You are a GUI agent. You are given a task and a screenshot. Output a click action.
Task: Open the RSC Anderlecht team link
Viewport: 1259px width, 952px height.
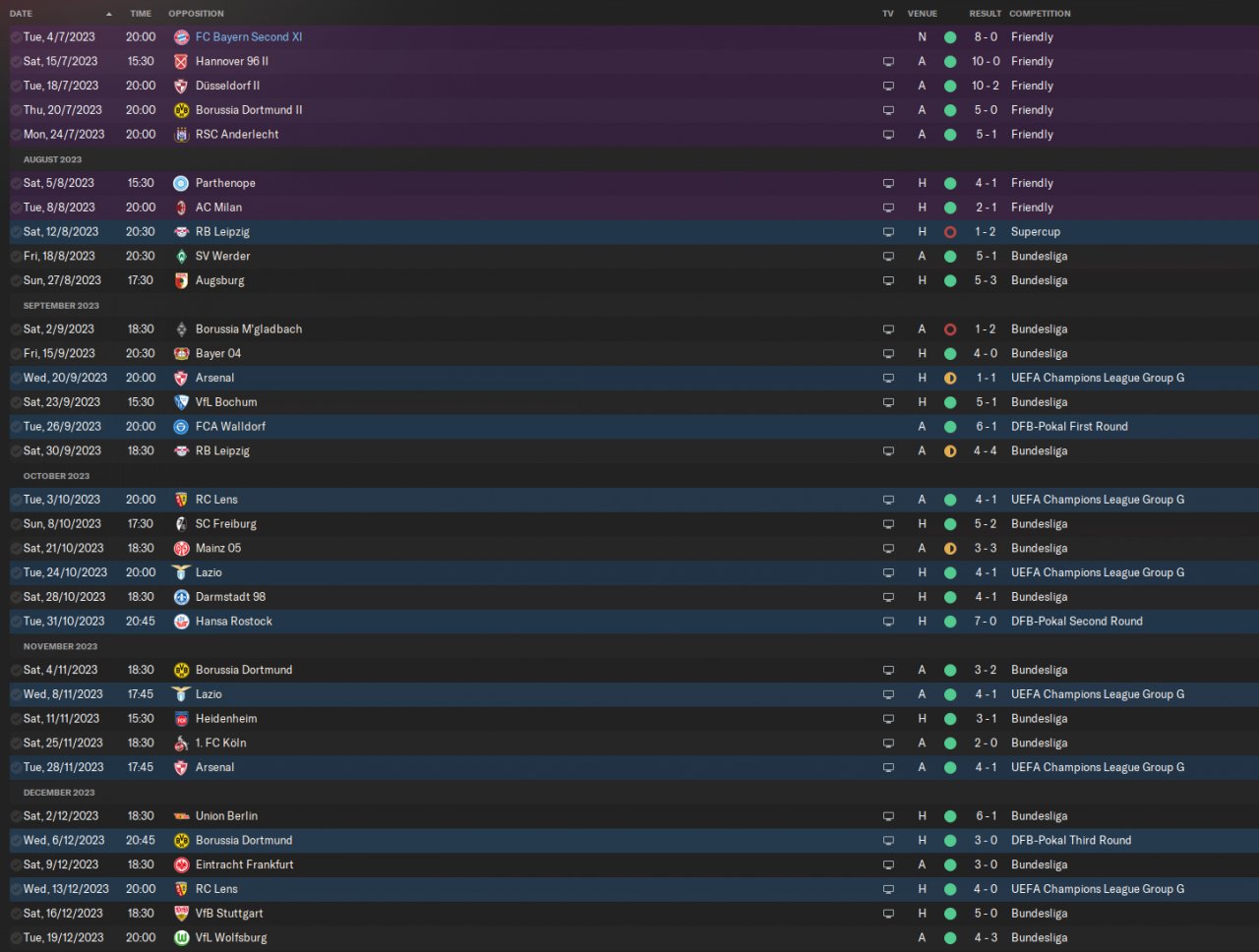237,135
